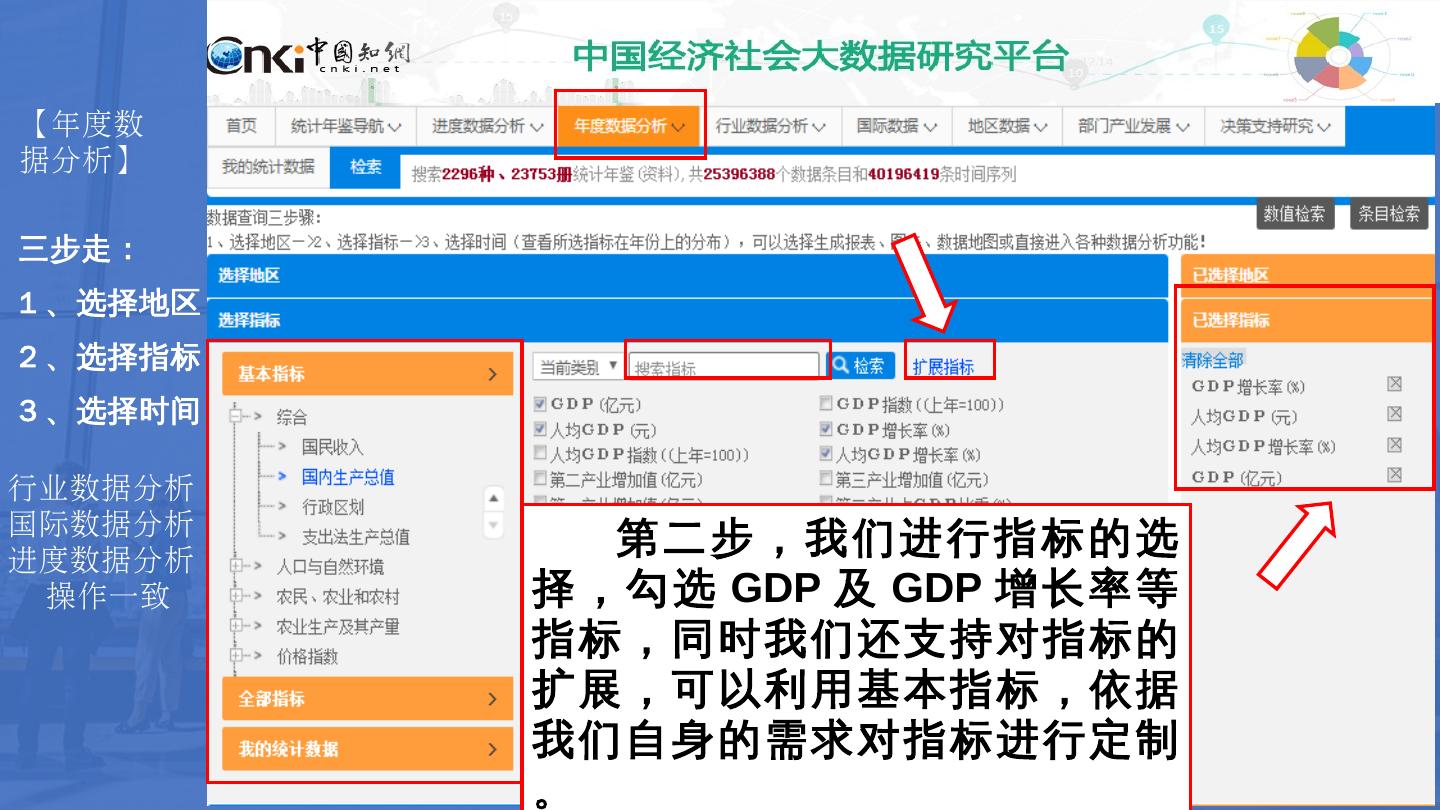The image size is (1440, 810).
Task: Click the 条目检索 button
Action: click(x=1389, y=214)
